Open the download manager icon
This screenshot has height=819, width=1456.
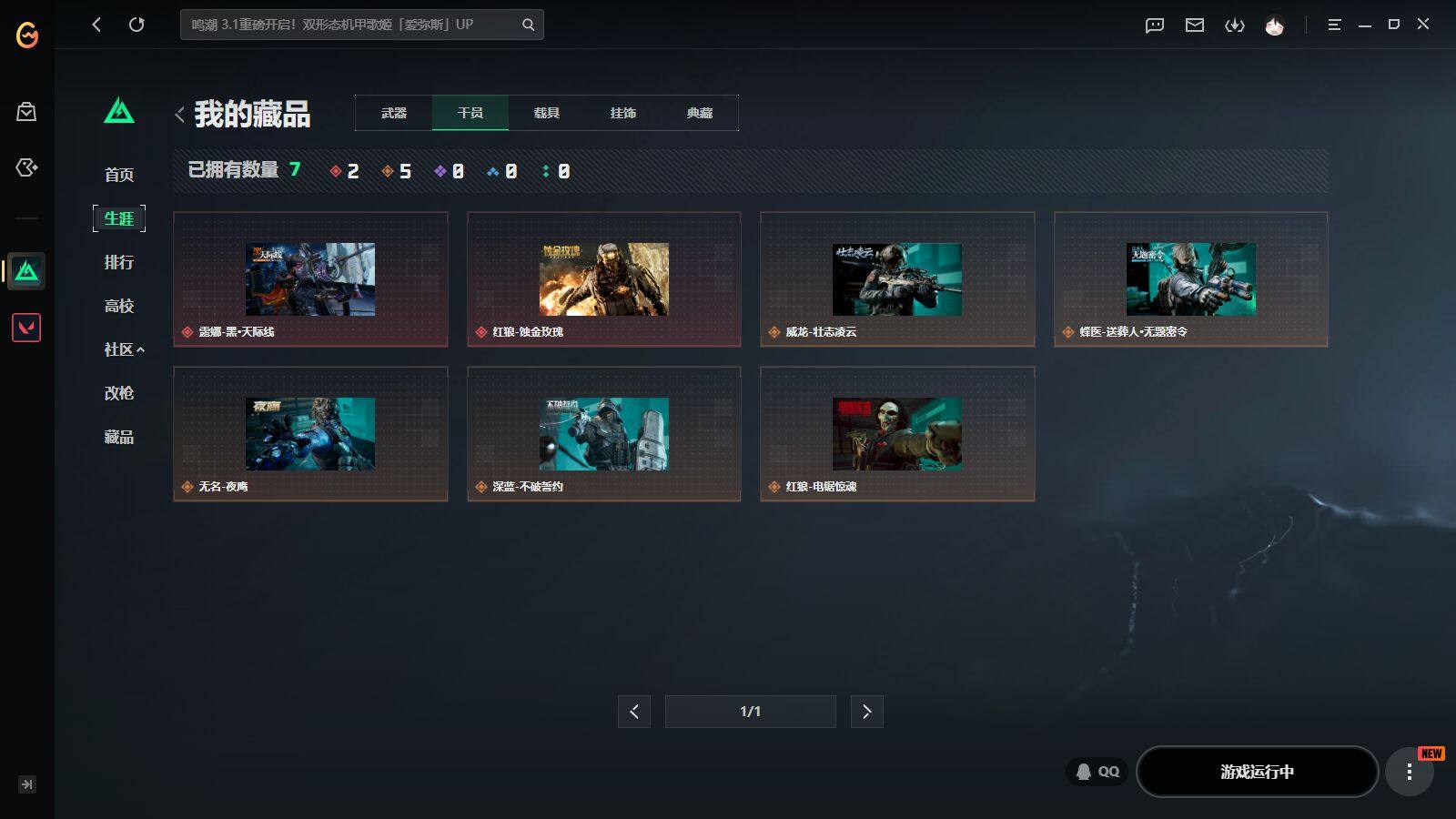click(1235, 25)
